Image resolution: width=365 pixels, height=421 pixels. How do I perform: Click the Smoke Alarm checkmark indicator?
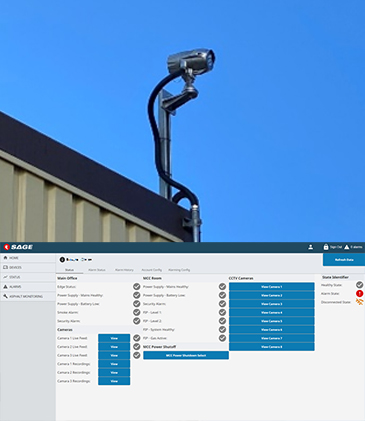(137, 312)
